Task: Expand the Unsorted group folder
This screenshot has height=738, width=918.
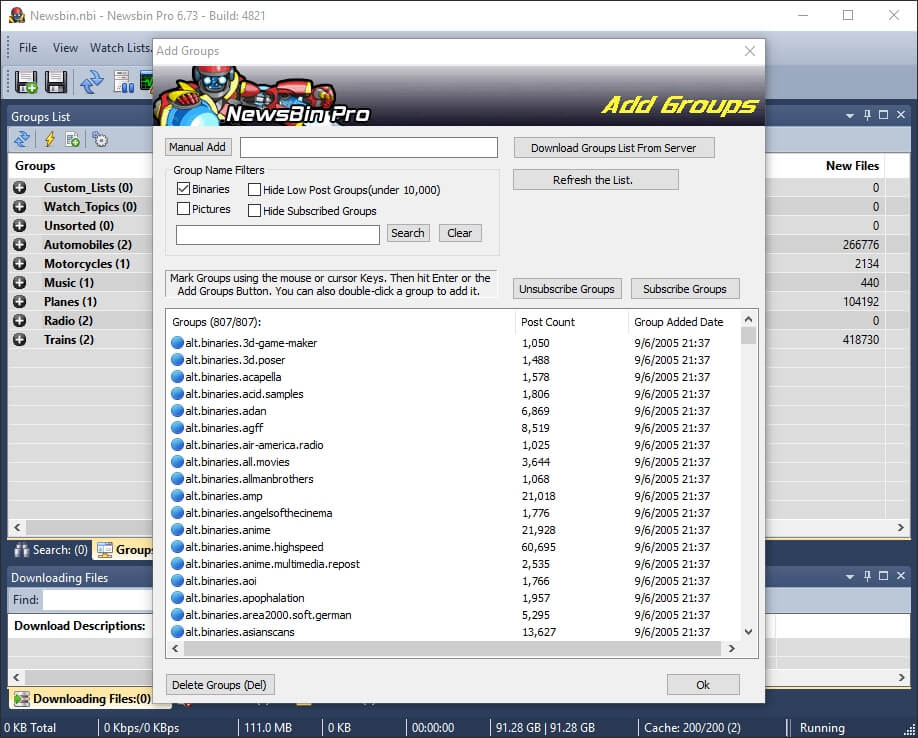Action: 19,226
